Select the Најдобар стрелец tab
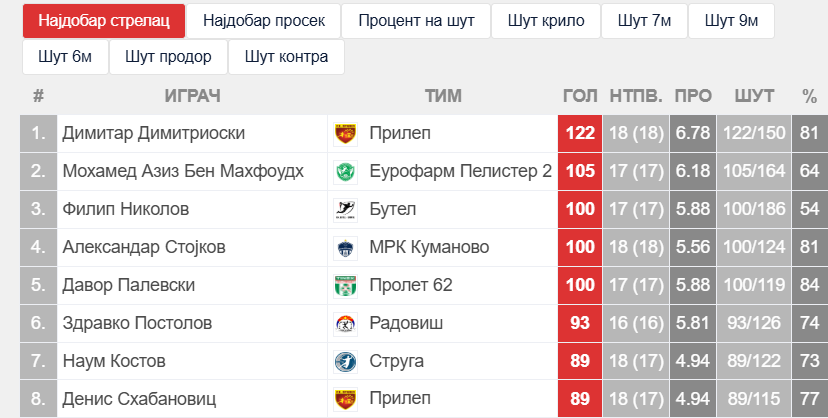The image size is (828, 418). 104,20
